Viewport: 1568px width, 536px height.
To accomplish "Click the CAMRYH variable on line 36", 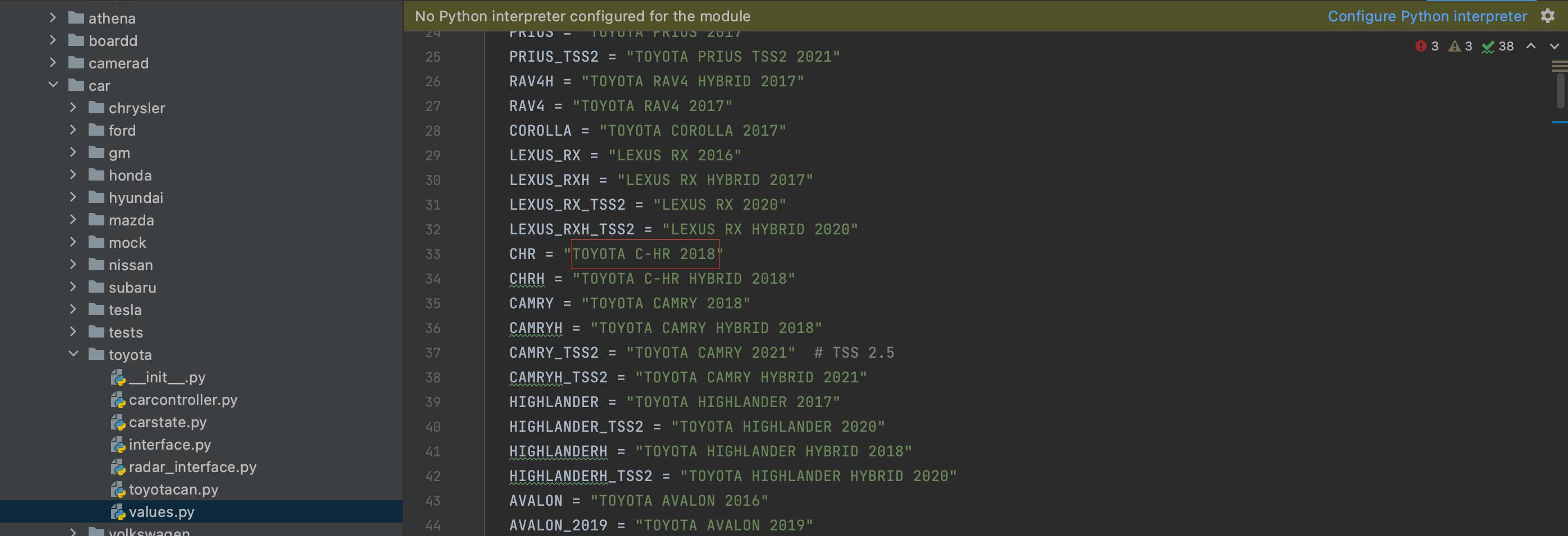I will [x=536, y=328].
